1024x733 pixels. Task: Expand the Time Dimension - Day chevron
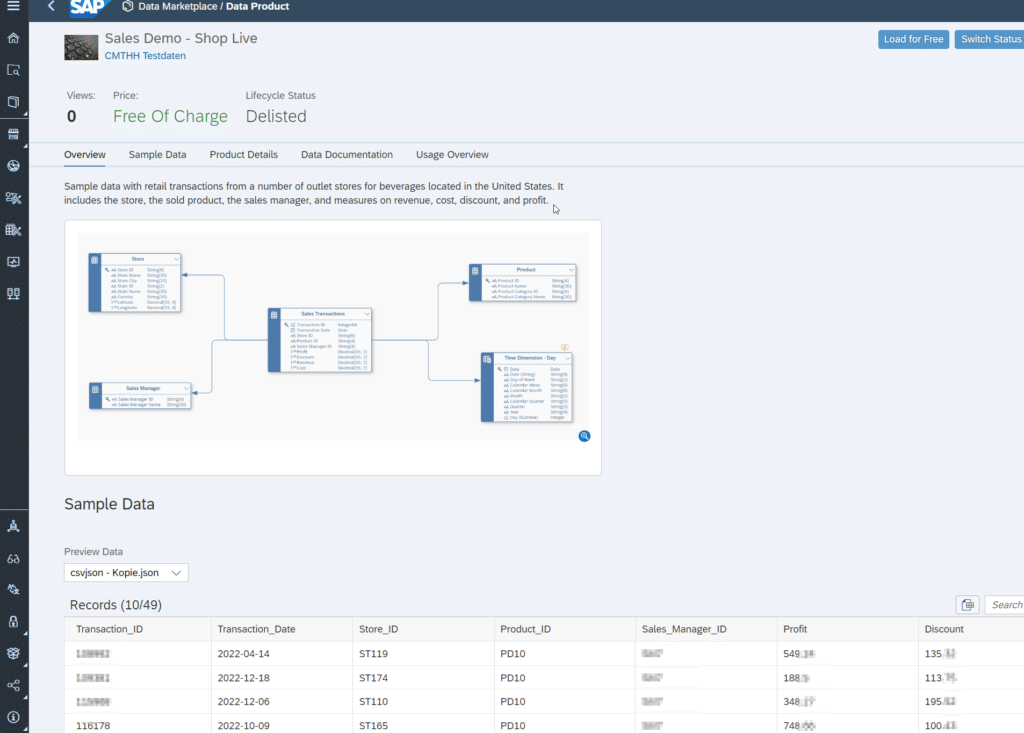pos(568,358)
